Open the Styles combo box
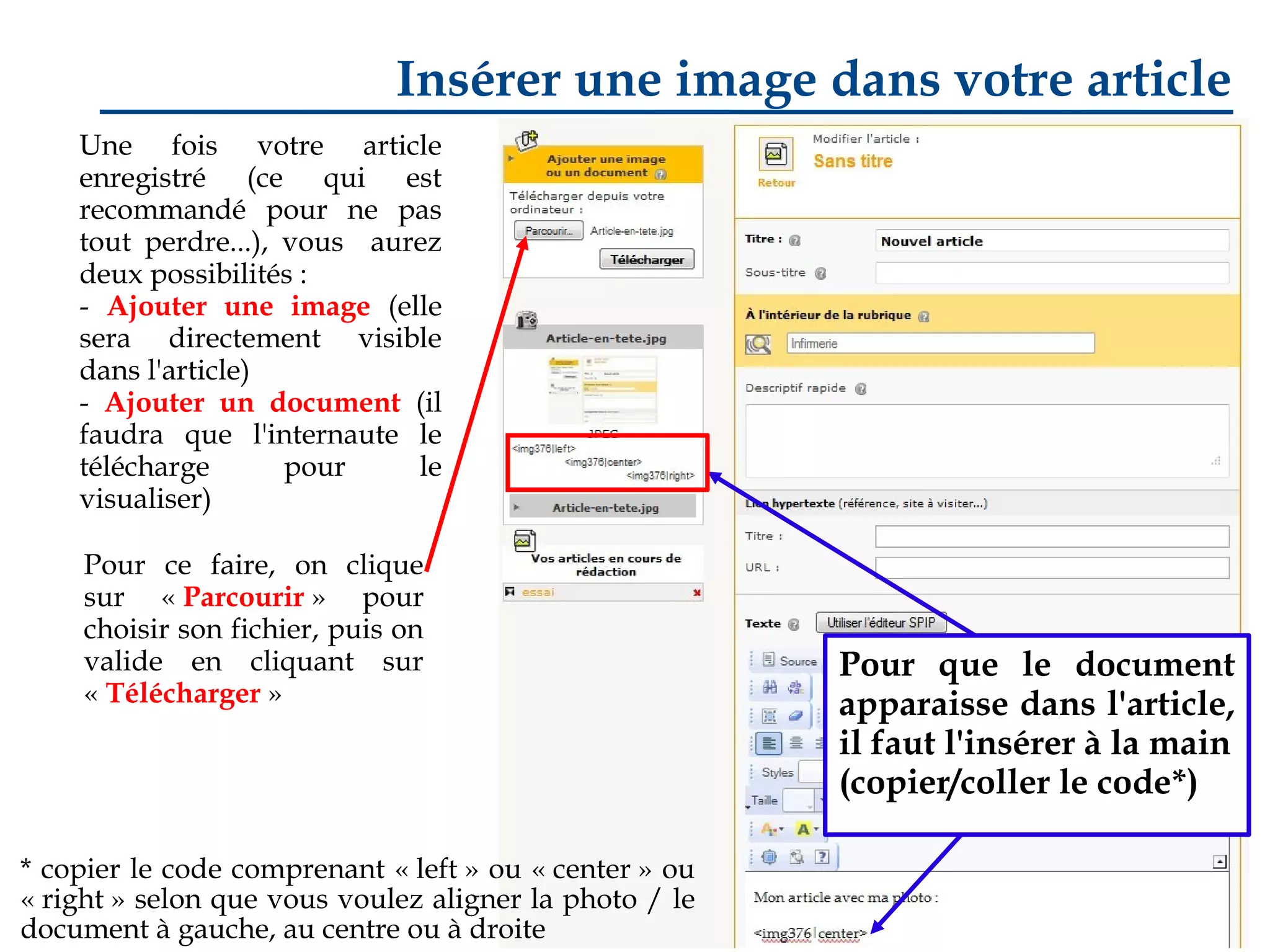 coord(811,772)
